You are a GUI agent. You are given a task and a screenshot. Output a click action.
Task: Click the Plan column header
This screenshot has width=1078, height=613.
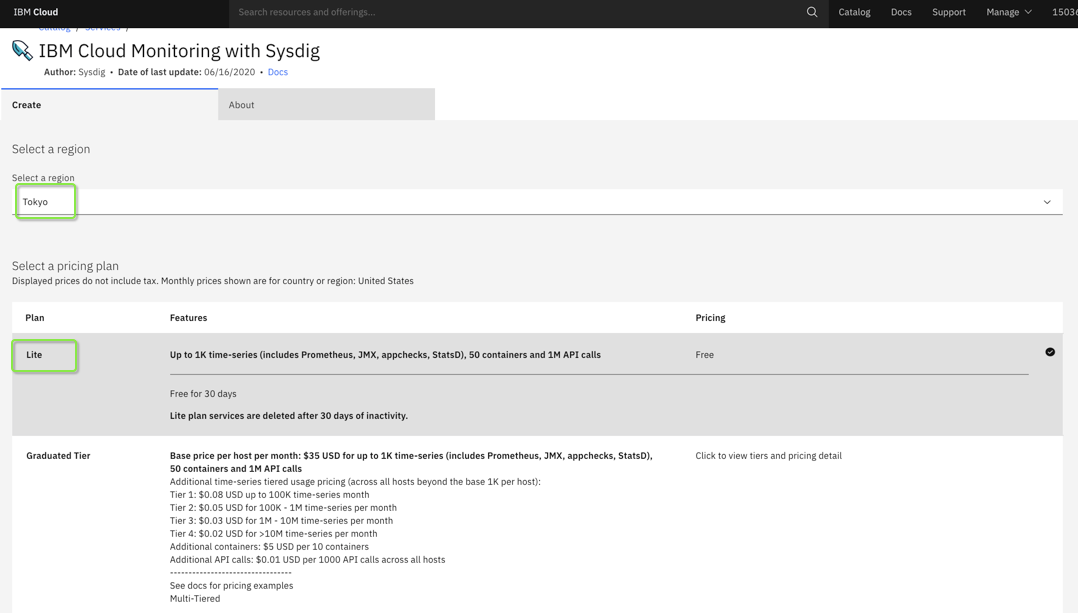34,317
